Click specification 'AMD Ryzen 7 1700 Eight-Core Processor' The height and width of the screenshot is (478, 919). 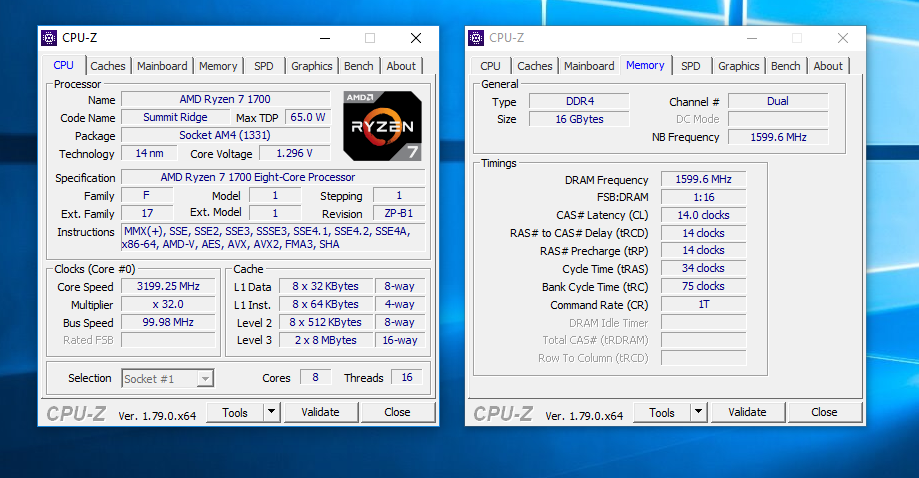273,177
